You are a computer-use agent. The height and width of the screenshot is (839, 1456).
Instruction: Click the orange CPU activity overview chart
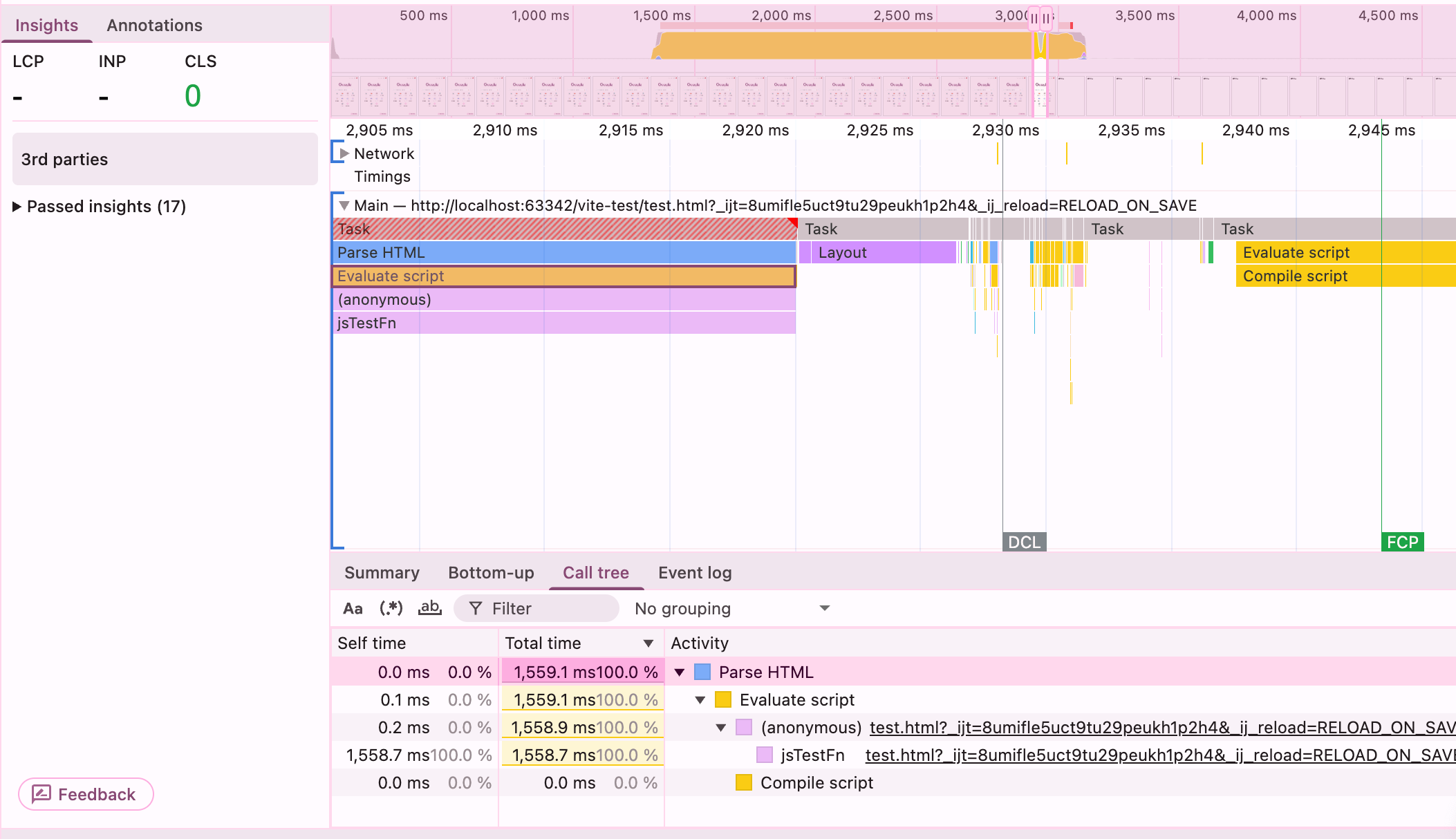click(868, 46)
